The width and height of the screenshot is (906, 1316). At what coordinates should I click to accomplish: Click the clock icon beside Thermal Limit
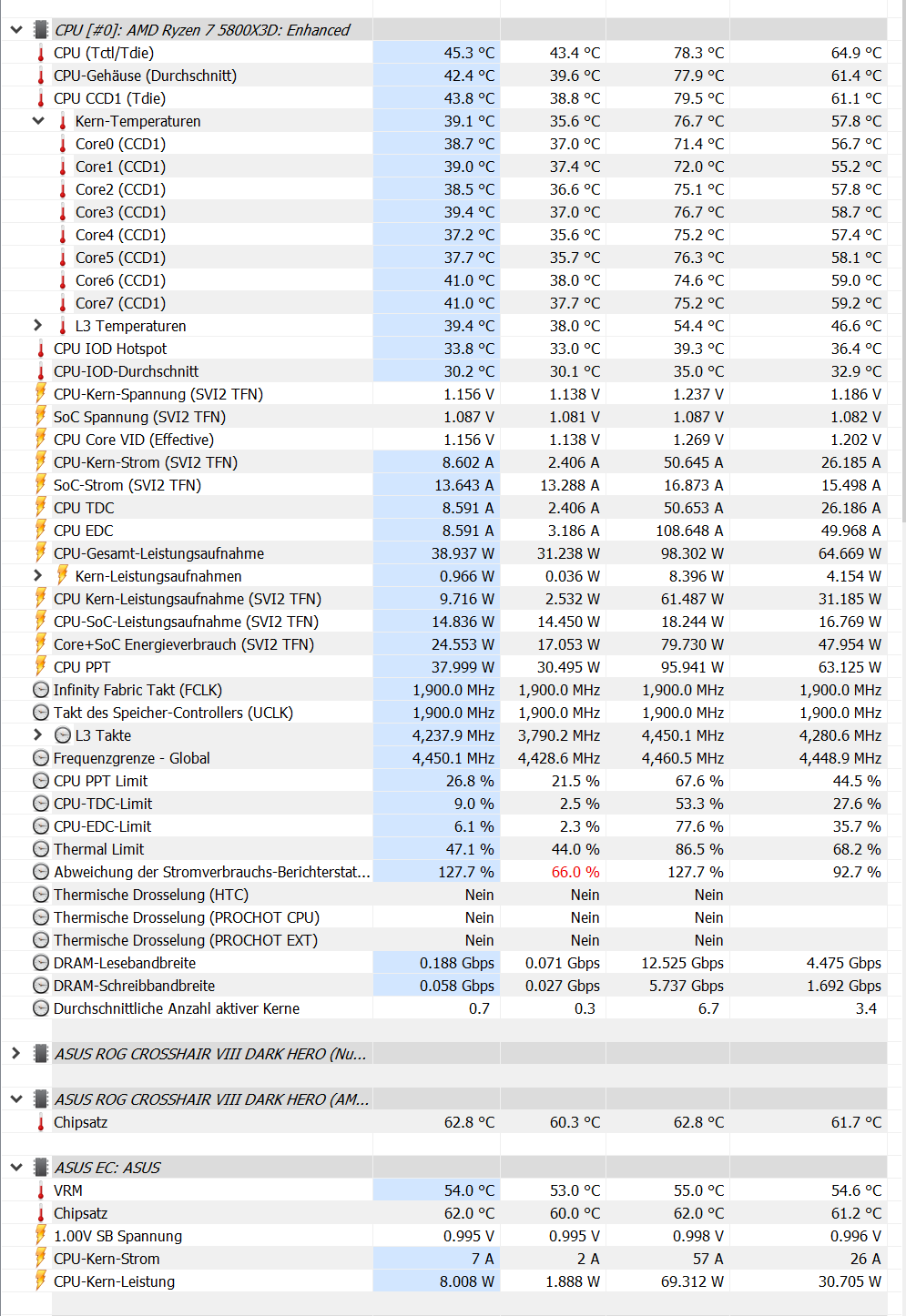pyautogui.click(x=41, y=849)
